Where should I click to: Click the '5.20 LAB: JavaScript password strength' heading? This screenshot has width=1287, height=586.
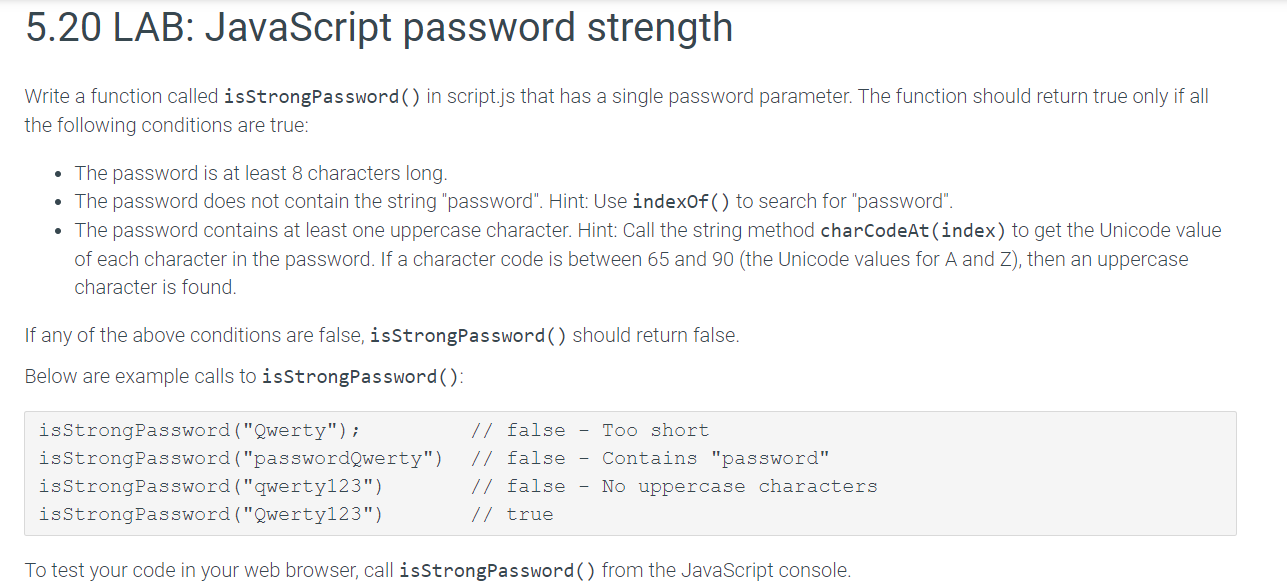click(379, 28)
